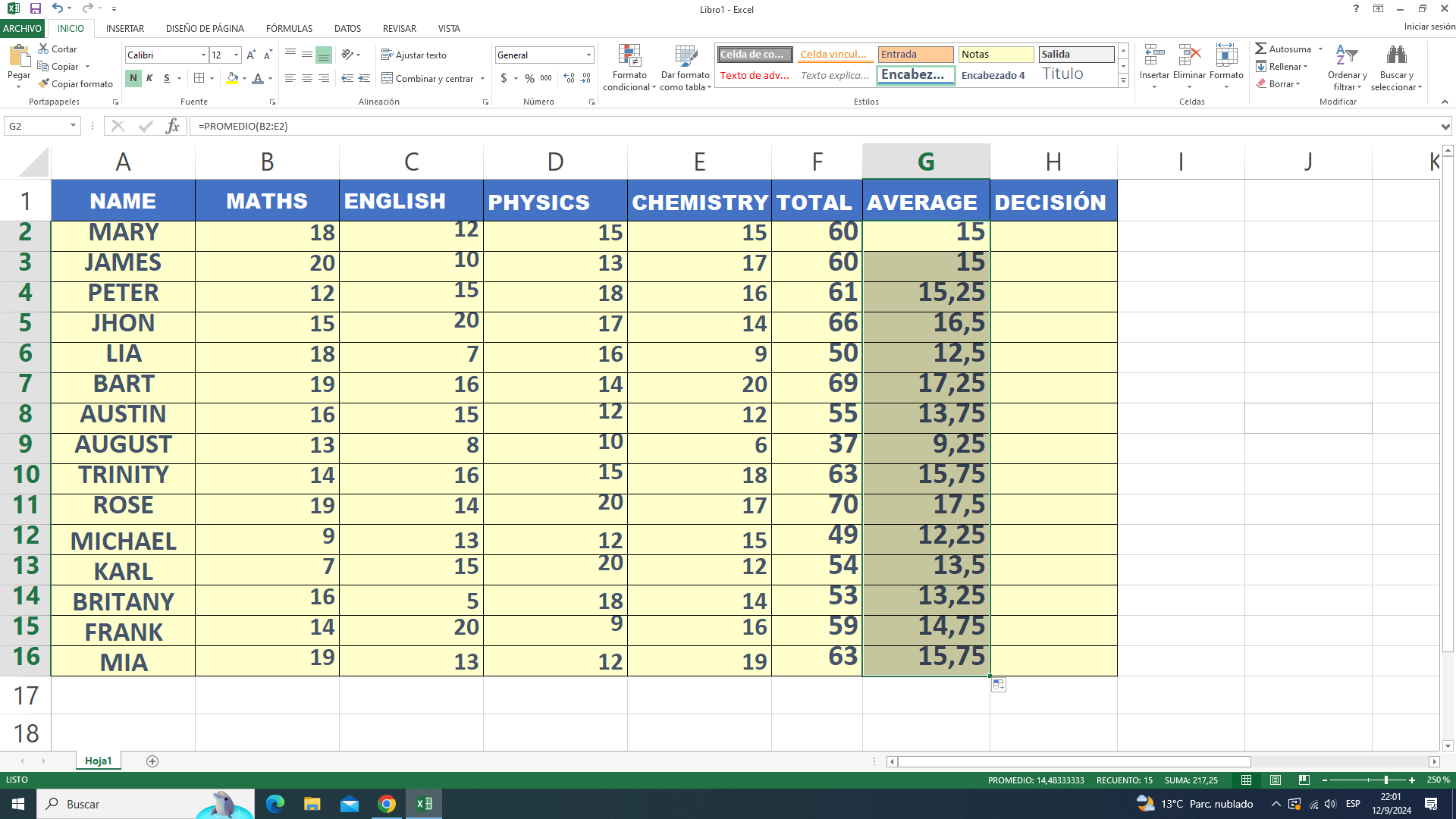Image resolution: width=1456 pixels, height=819 pixels.
Task: Click the borders icon in Fuente group
Action: pyautogui.click(x=199, y=78)
